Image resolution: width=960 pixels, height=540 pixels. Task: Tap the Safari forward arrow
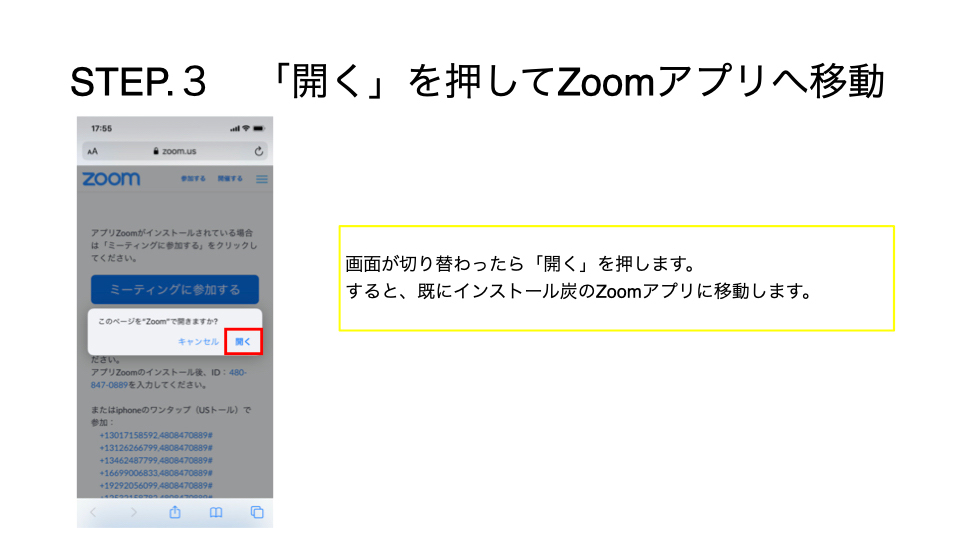point(134,512)
